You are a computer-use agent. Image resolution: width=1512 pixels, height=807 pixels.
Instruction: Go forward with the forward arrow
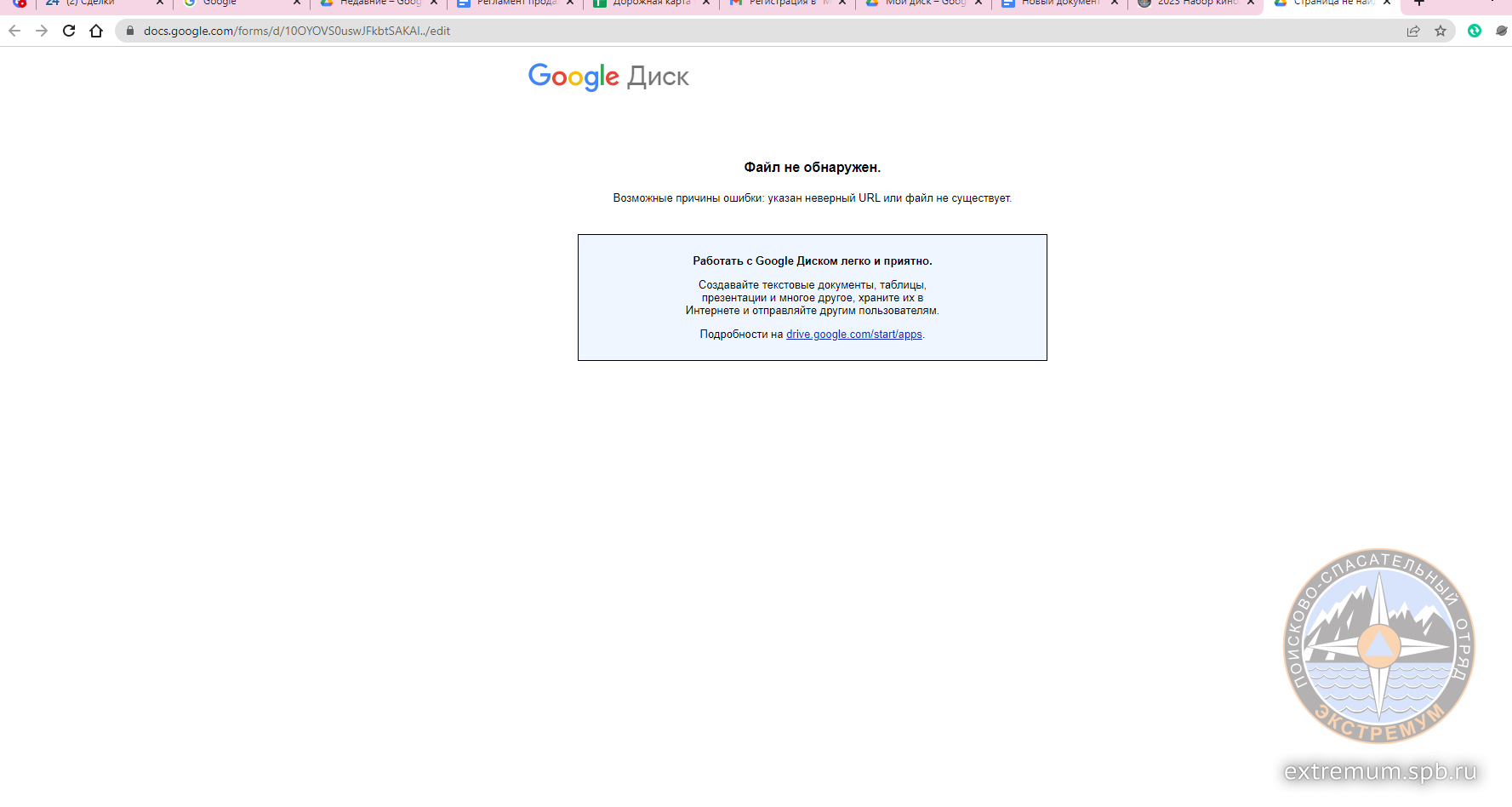click(x=42, y=31)
